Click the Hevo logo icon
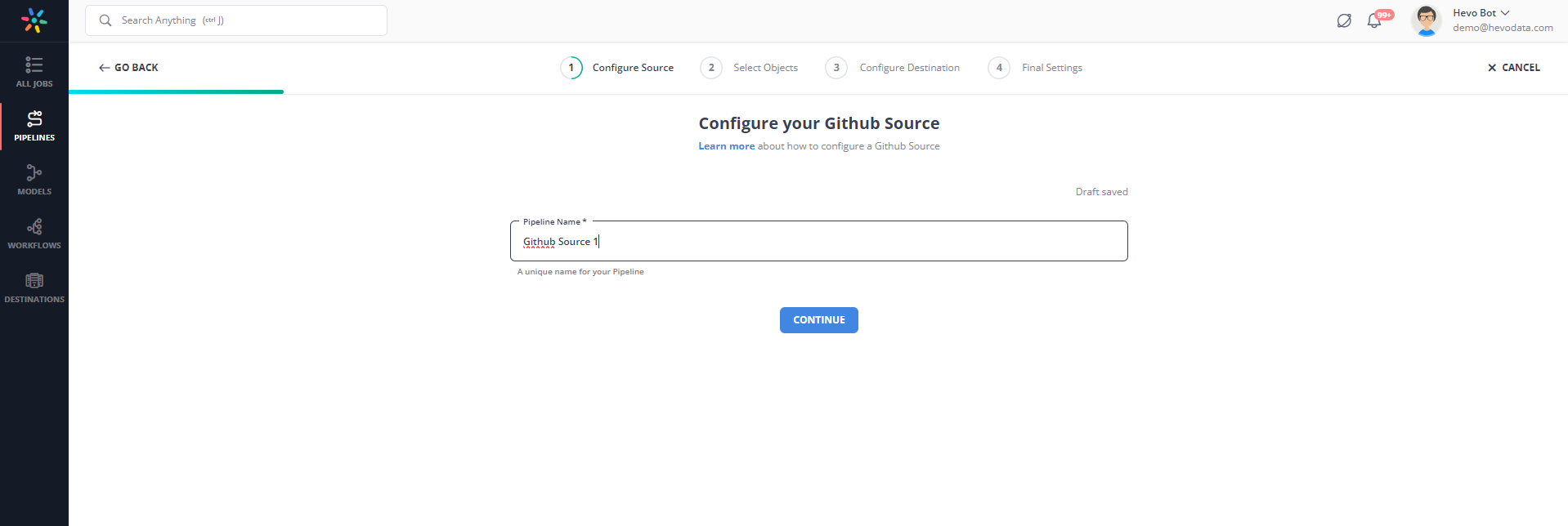 coord(34,20)
